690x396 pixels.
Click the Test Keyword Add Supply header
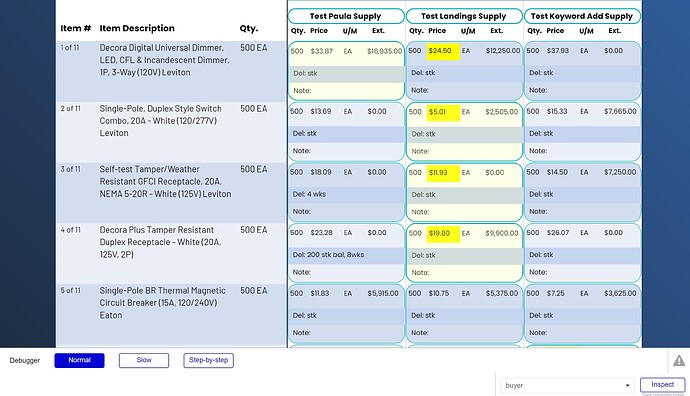coord(582,16)
